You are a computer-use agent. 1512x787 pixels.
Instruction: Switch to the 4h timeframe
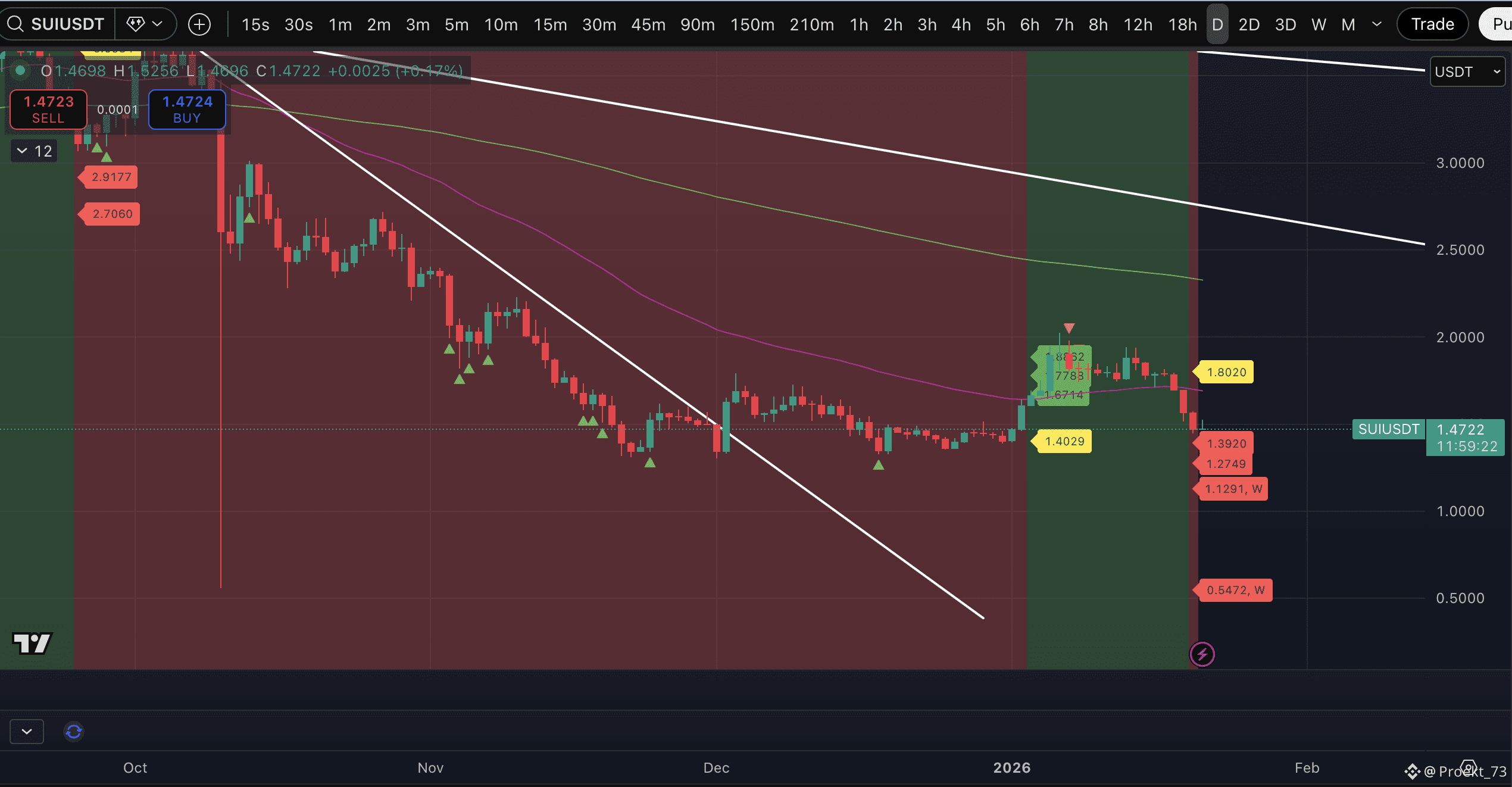tap(961, 24)
